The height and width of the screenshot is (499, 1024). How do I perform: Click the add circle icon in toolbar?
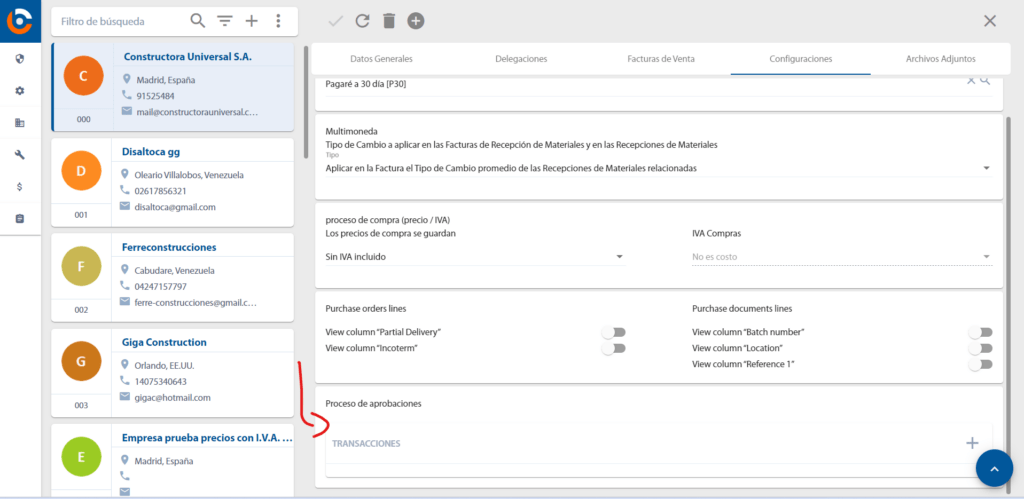416,21
